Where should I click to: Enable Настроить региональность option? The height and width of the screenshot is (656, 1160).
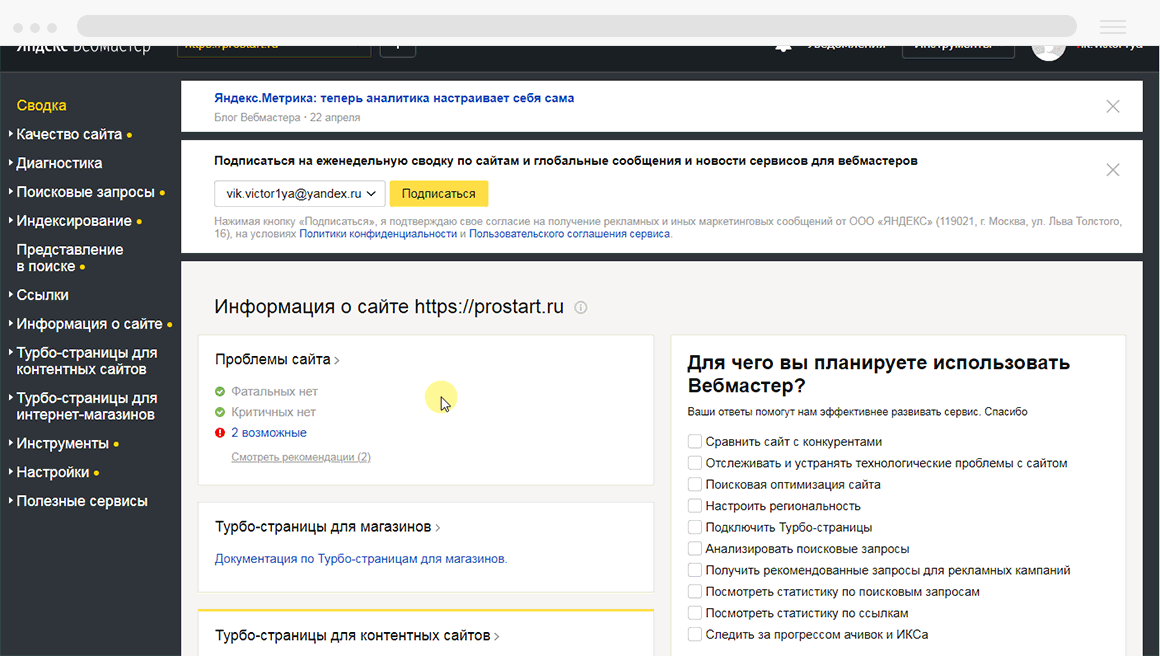695,506
